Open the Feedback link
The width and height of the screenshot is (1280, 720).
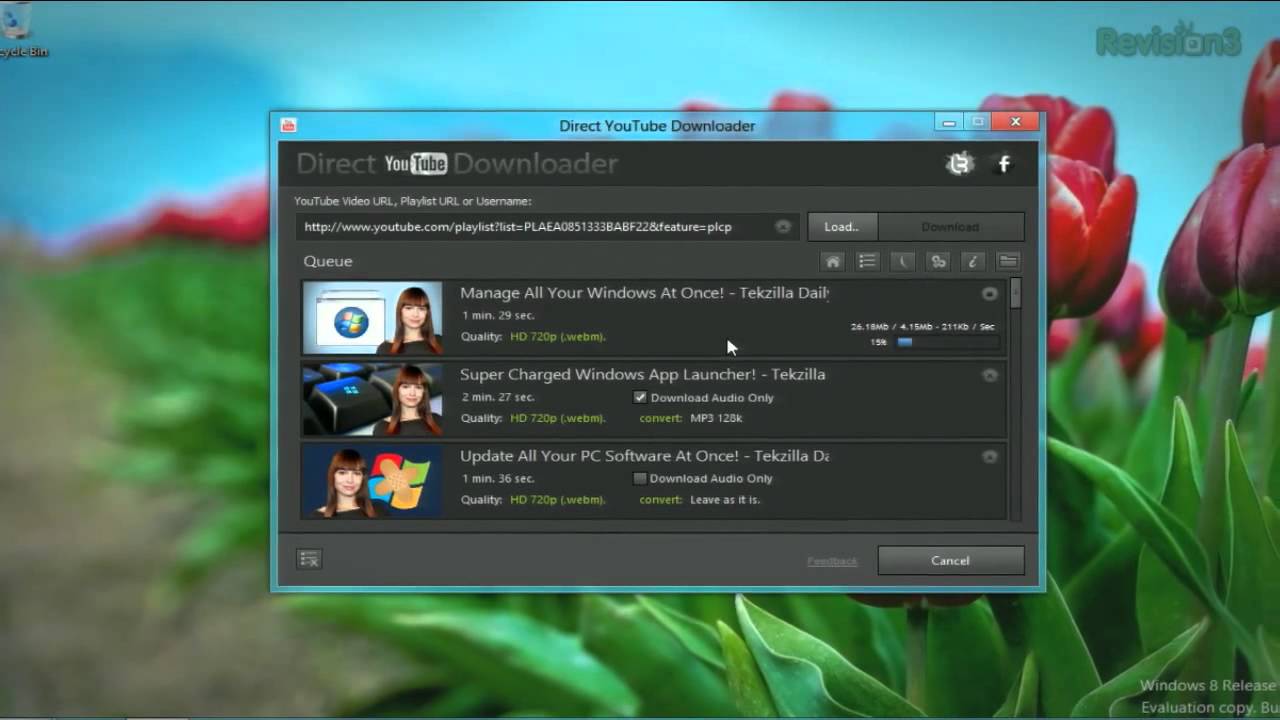click(832, 561)
